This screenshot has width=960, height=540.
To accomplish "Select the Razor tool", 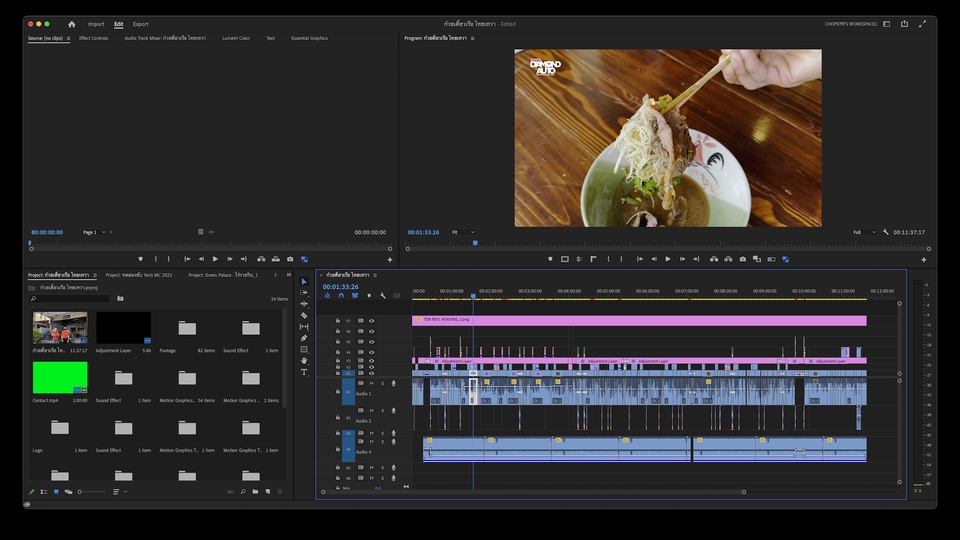I will [304, 315].
